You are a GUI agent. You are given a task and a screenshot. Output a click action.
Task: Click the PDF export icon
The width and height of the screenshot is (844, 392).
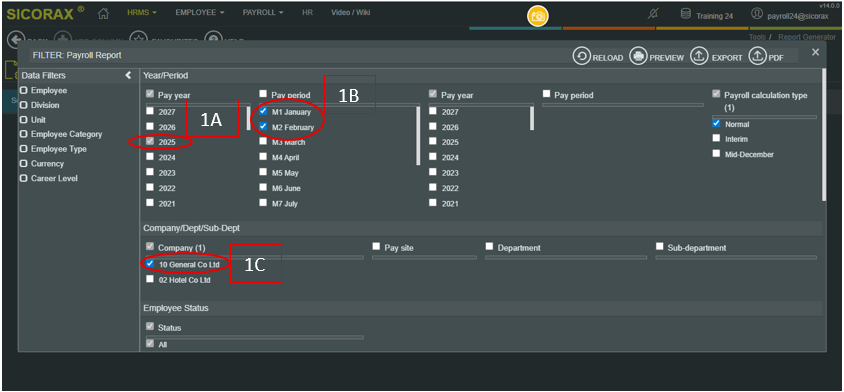click(757, 57)
